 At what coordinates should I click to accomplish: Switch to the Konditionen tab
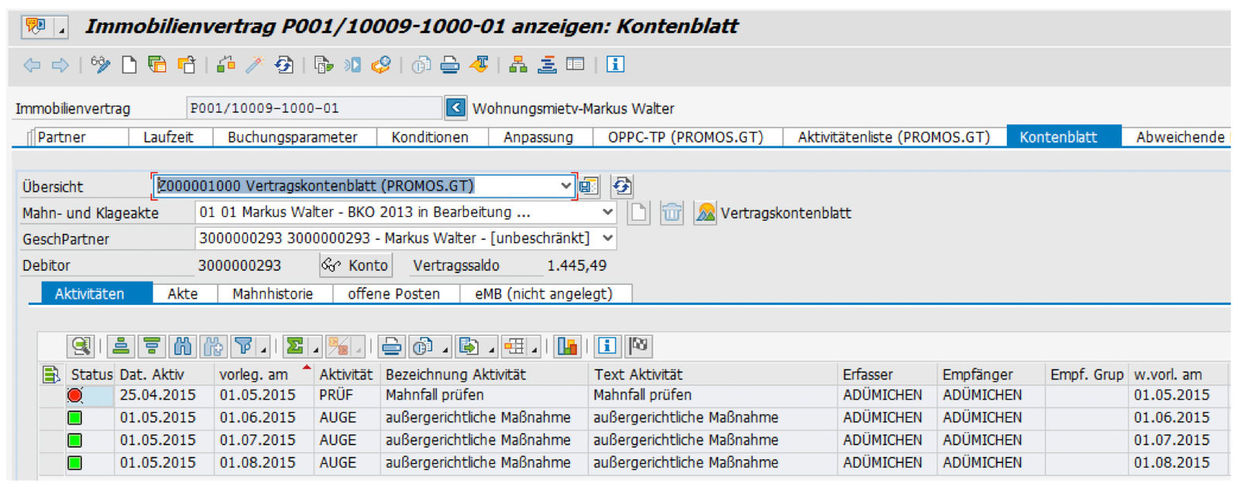point(429,137)
